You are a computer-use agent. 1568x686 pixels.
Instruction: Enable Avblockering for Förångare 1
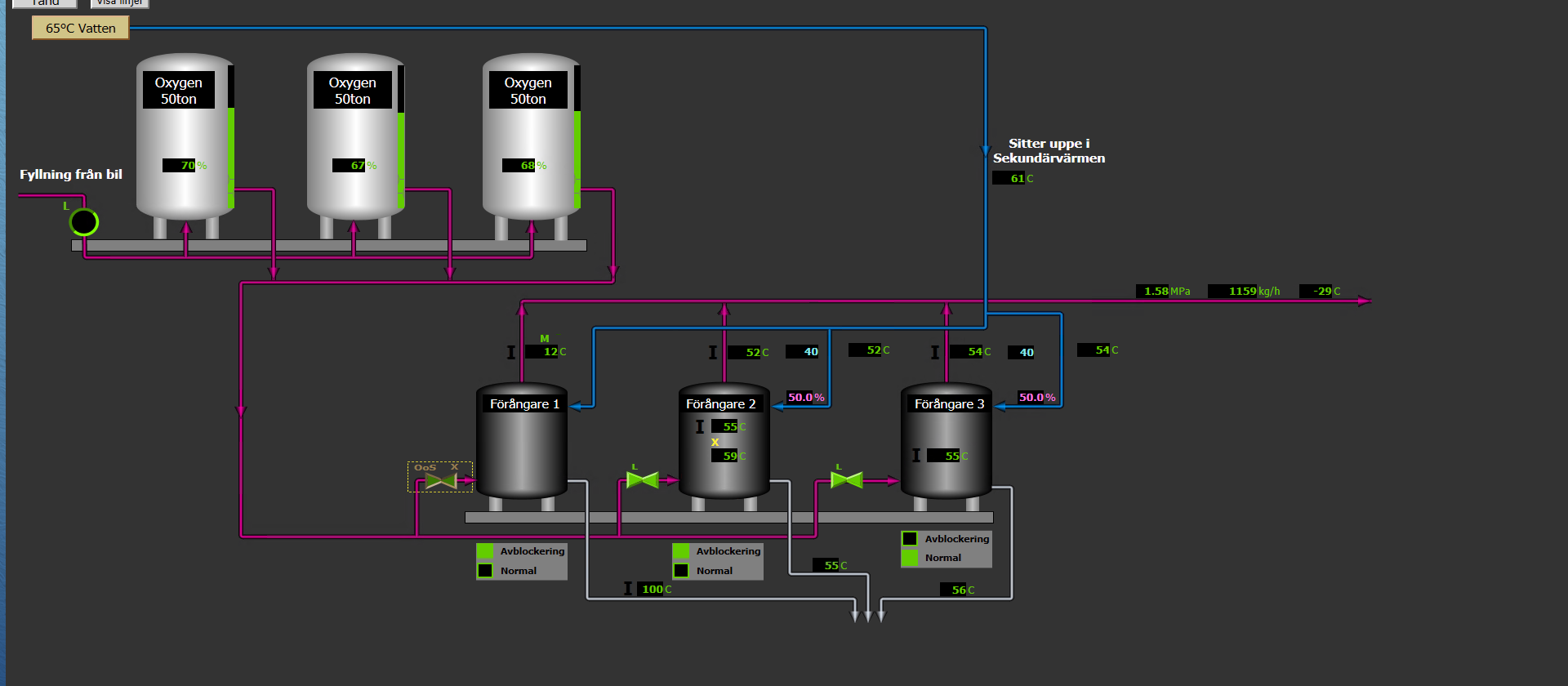pos(485,551)
